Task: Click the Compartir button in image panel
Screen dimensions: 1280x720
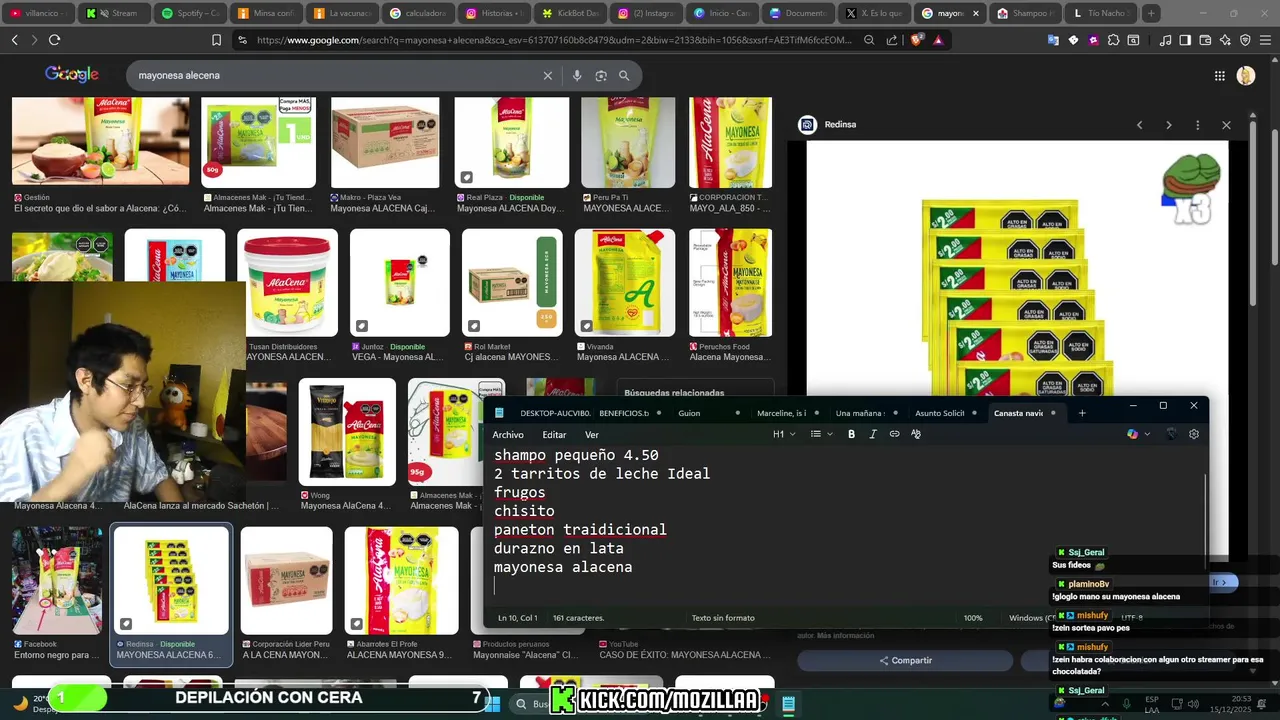Action: click(905, 661)
